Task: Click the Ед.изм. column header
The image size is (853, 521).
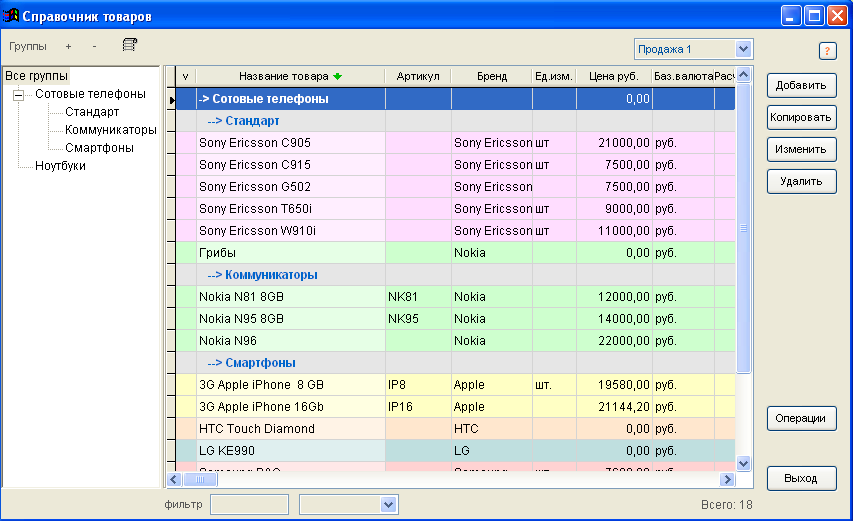Action: pos(554,76)
